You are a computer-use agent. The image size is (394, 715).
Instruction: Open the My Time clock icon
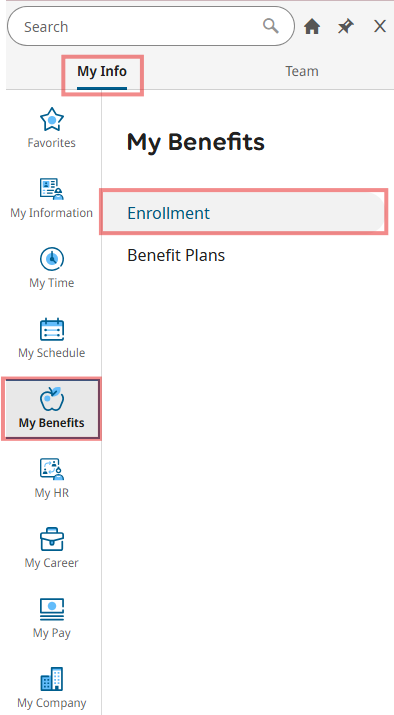(52, 259)
